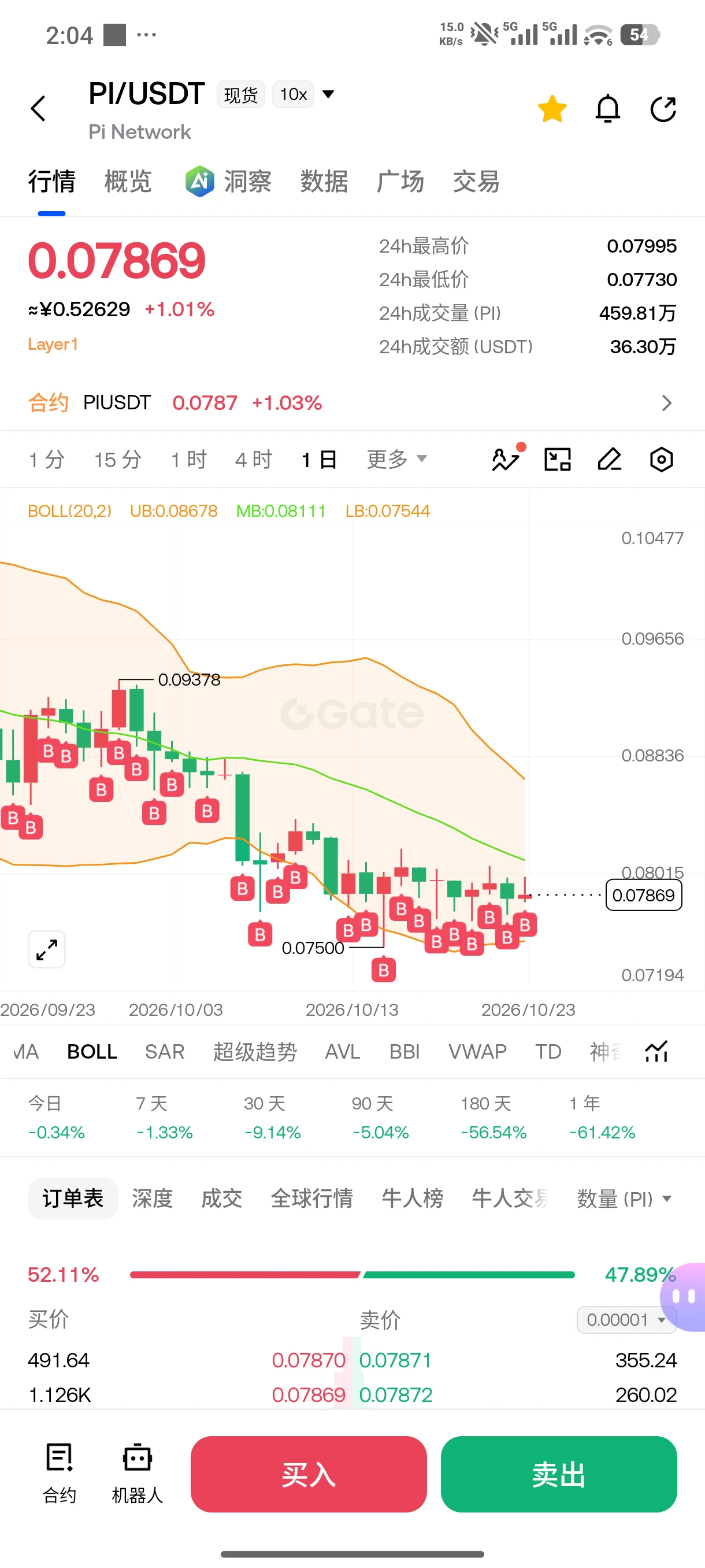Tap the share/refresh arrow icon
Viewport: 705px width, 1568px height.
pyautogui.click(x=663, y=109)
